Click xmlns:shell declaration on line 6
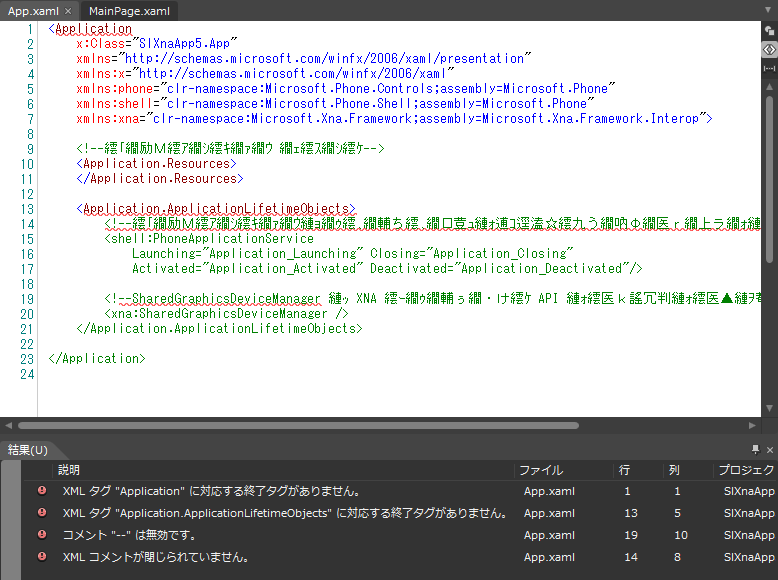This screenshot has width=778, height=580. tap(335, 104)
